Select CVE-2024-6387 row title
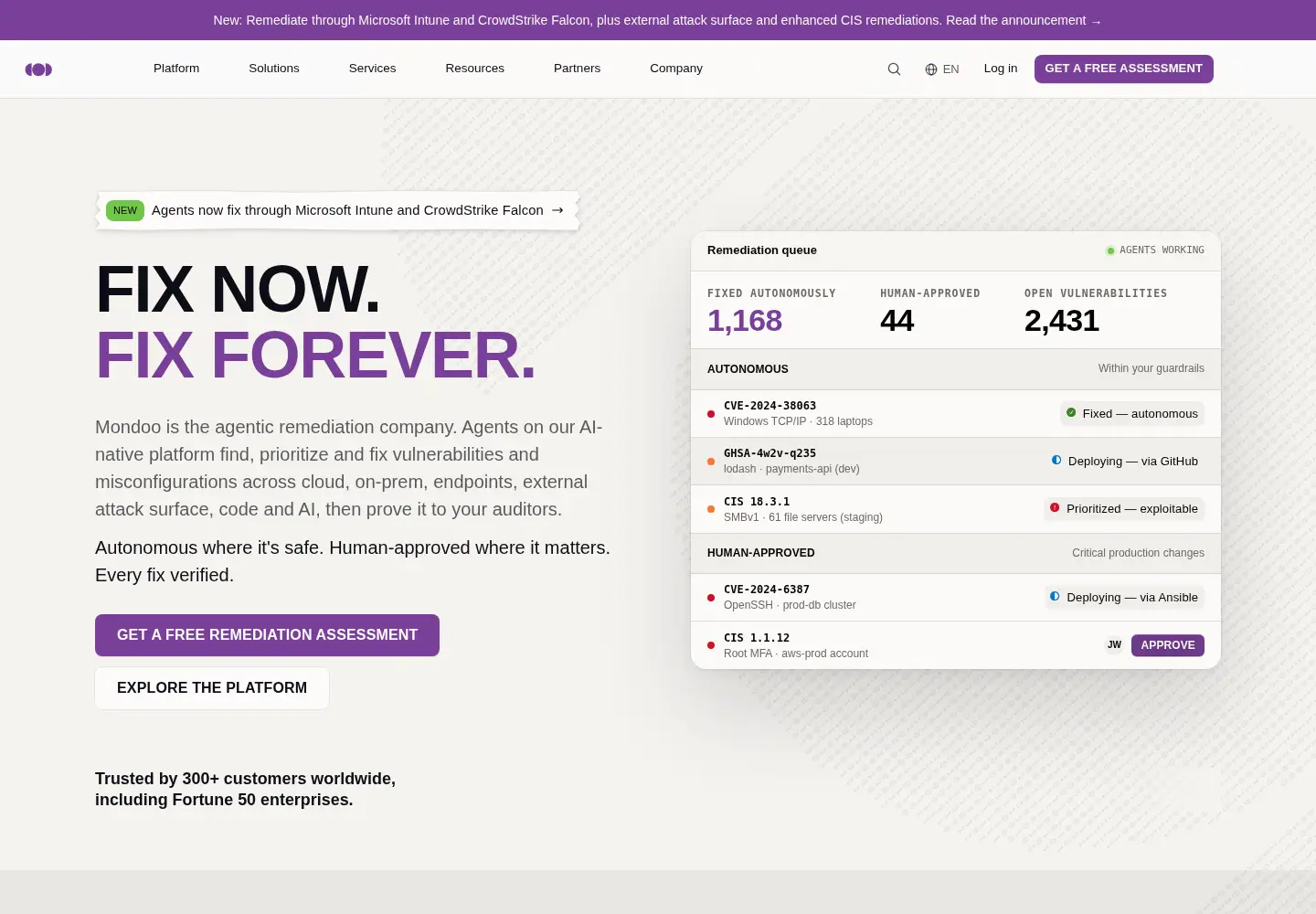 pos(767,590)
